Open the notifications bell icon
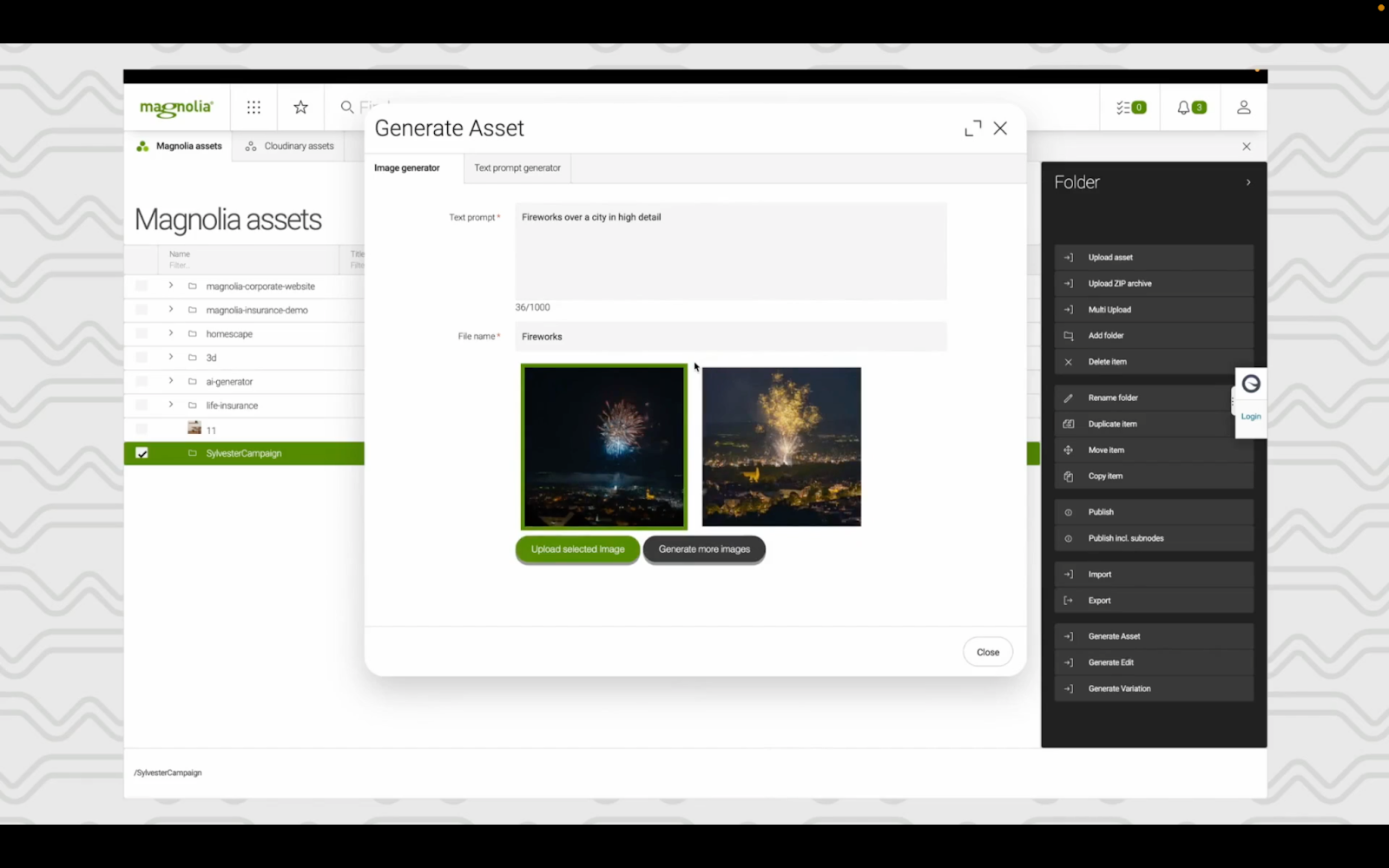This screenshot has width=1389, height=868. (x=1190, y=108)
